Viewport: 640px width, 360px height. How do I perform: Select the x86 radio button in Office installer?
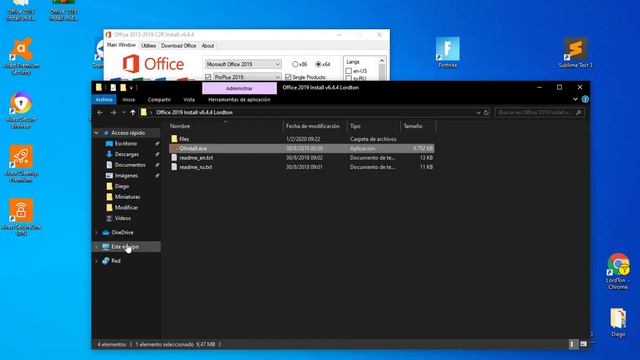click(295, 64)
